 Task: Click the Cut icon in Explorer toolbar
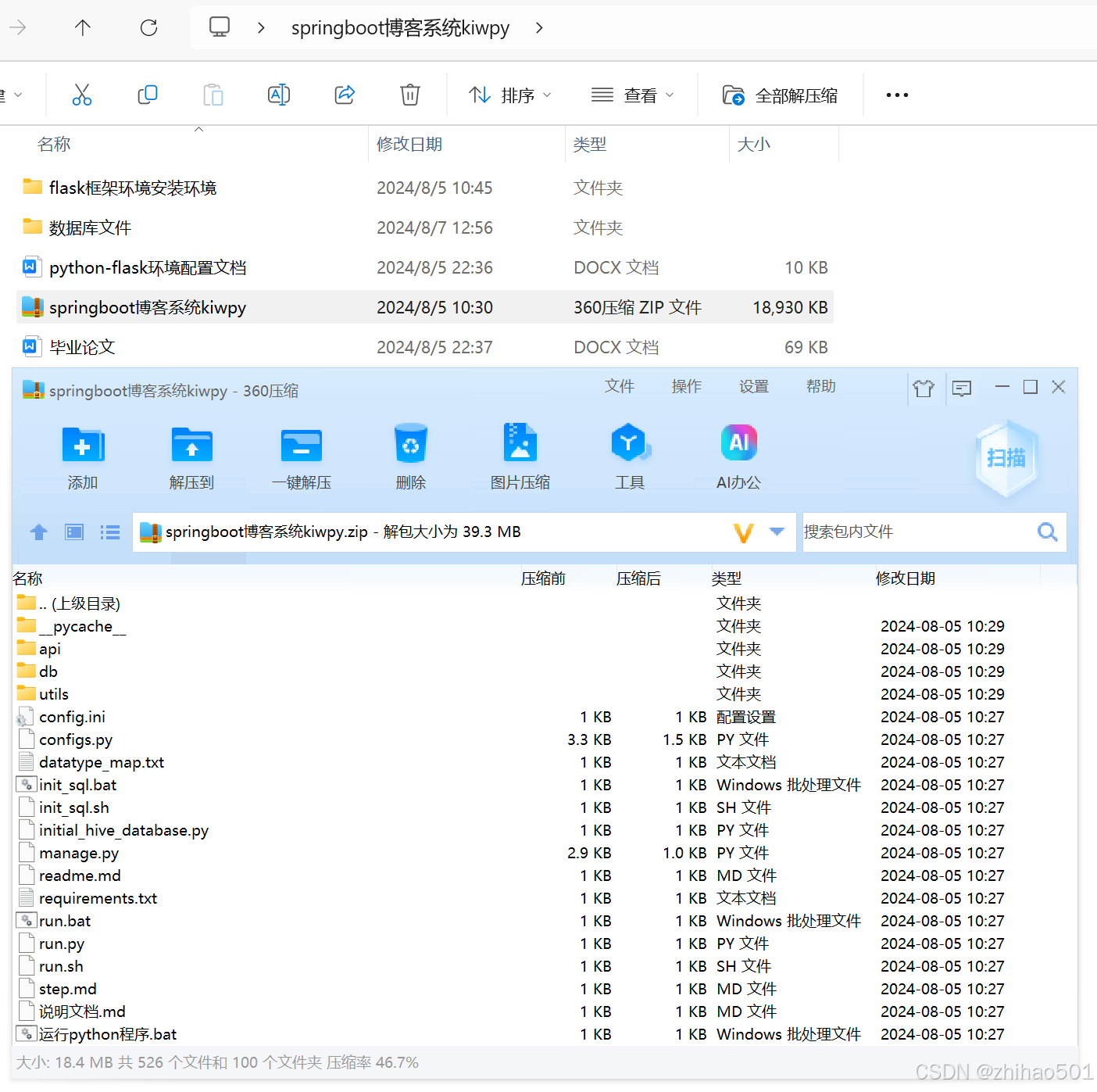82,95
